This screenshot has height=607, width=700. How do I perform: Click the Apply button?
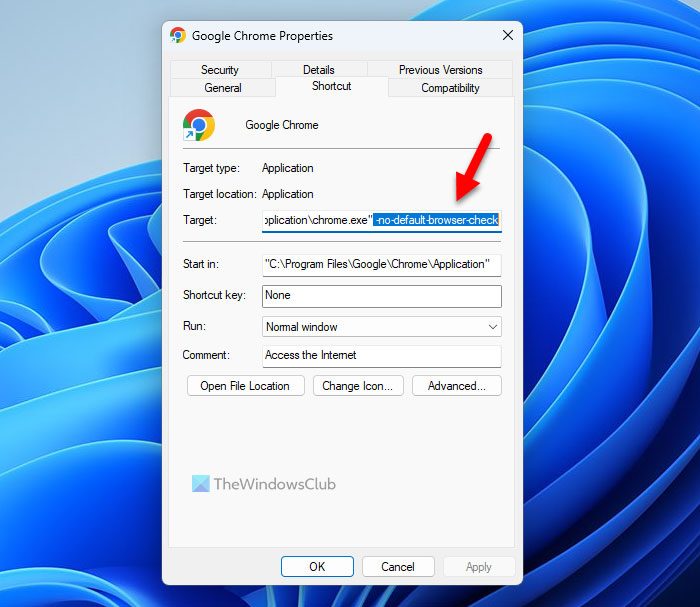pos(479,566)
